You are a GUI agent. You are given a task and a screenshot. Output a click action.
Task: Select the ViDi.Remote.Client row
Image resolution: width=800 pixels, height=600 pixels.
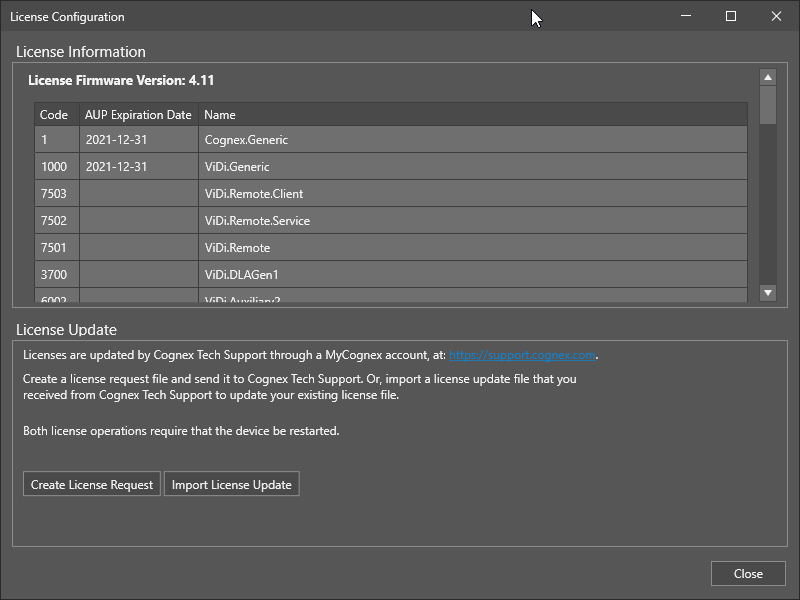(254, 194)
